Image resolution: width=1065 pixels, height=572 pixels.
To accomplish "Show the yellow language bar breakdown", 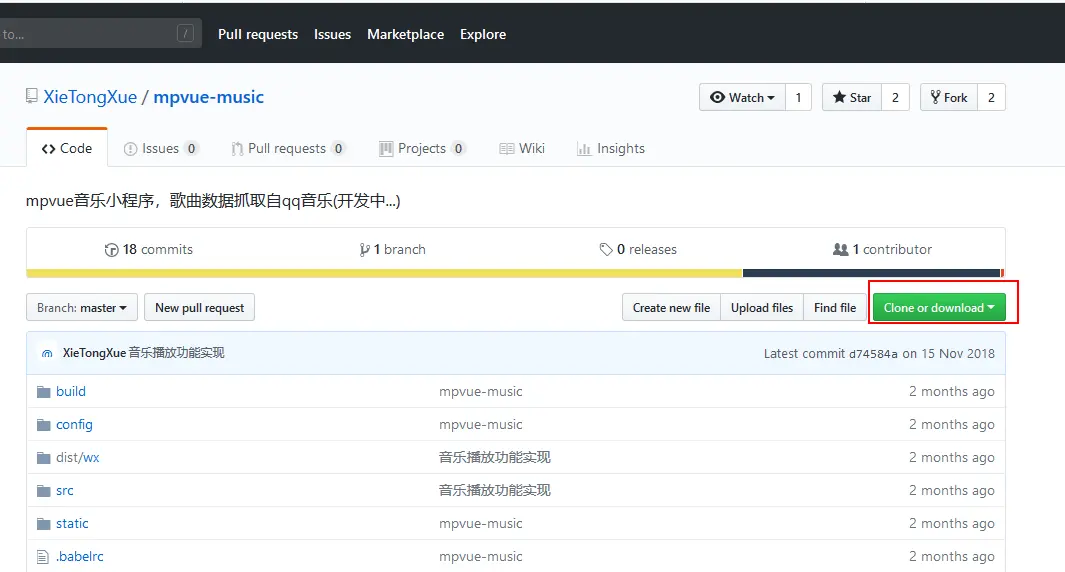I will tap(384, 273).
